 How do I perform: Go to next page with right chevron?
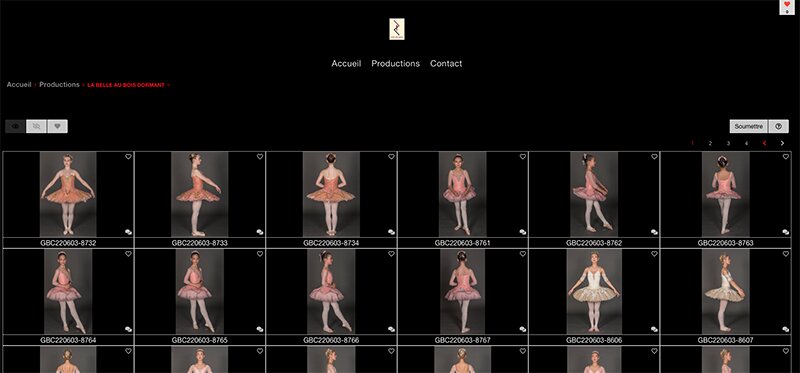click(x=782, y=143)
